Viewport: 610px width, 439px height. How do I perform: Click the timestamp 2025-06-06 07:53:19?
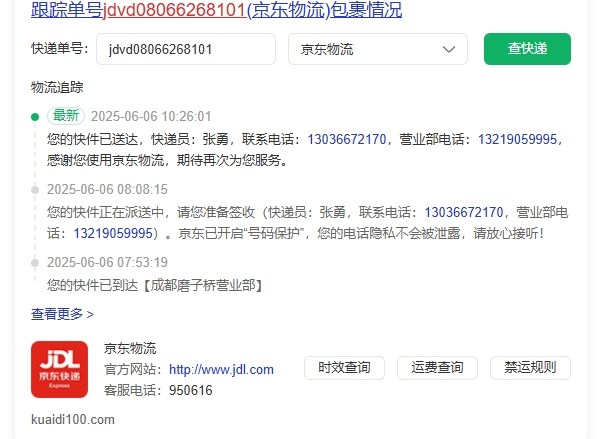(x=107, y=262)
